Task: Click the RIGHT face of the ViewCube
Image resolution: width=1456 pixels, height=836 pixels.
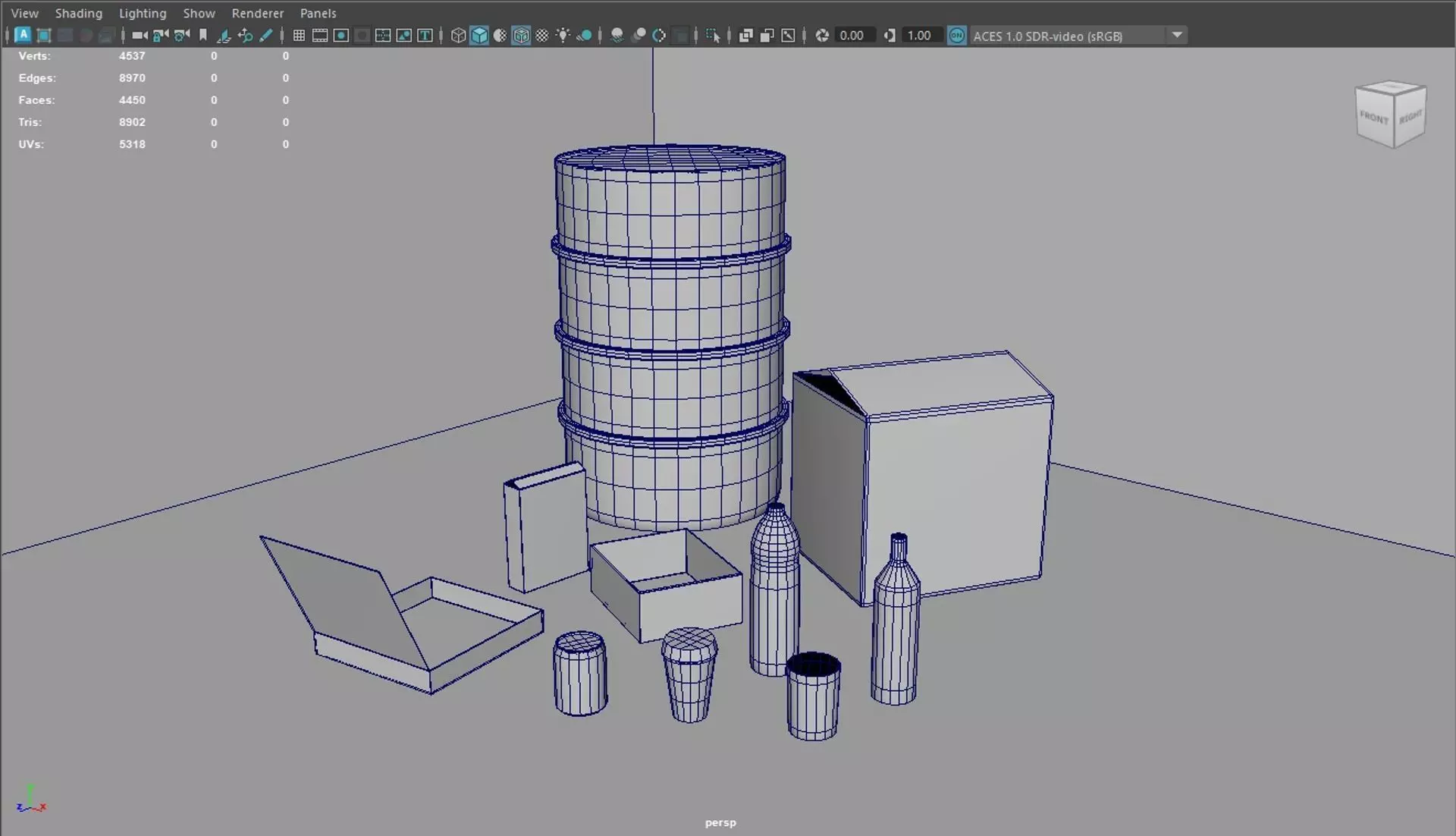Action: [1410, 117]
